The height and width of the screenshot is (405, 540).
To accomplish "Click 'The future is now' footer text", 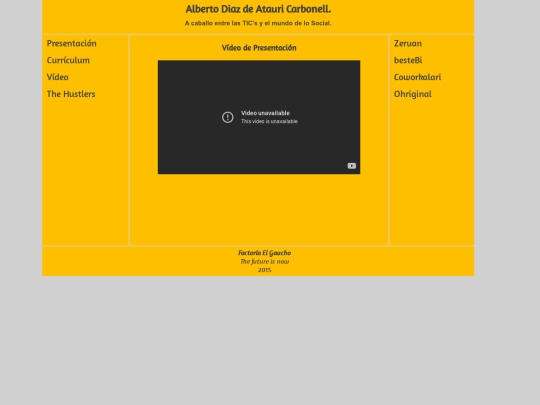I will click(x=264, y=262).
